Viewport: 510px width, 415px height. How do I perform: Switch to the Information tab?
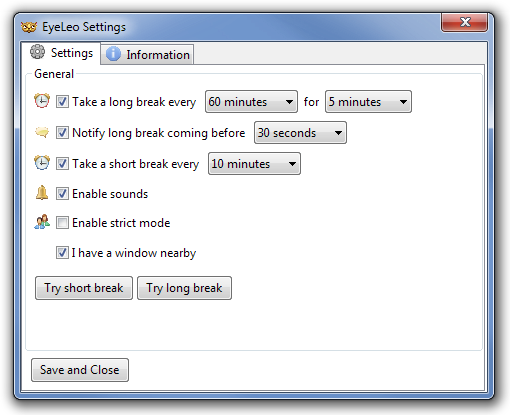pyautogui.click(x=147, y=54)
